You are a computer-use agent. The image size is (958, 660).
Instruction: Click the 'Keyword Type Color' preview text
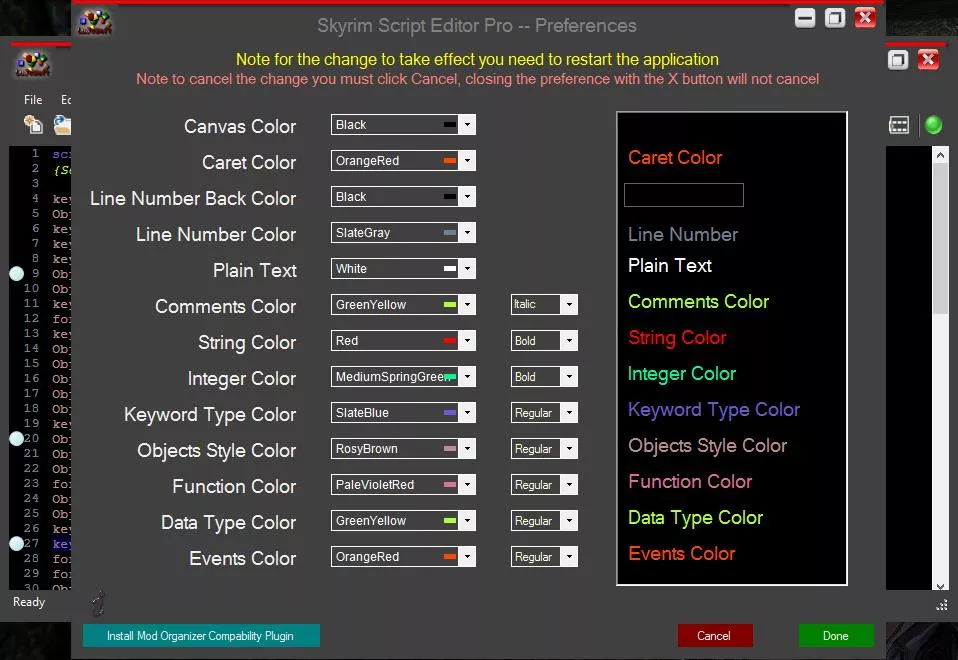click(714, 409)
